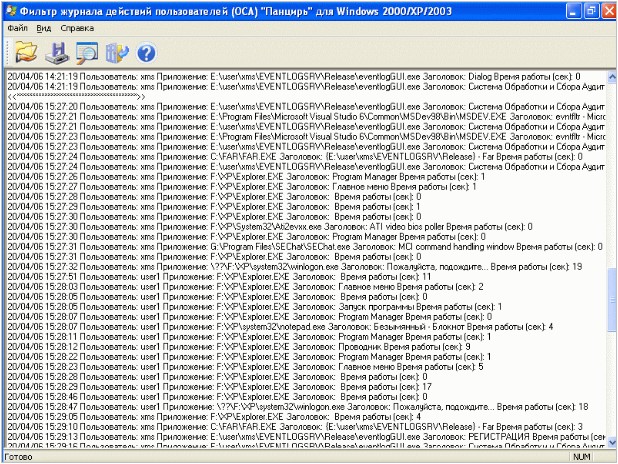Open help with the question mark icon
The width and height of the screenshot is (618, 464).
(146, 52)
